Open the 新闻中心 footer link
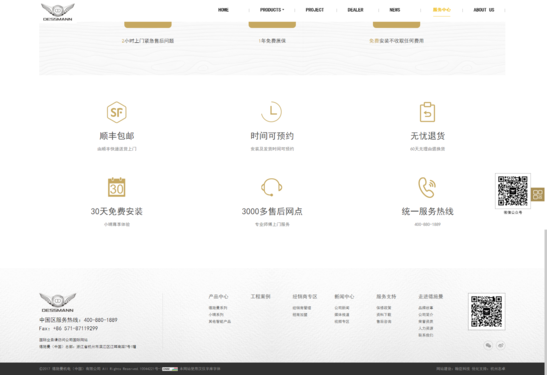This screenshot has width=547, height=375. click(344, 297)
